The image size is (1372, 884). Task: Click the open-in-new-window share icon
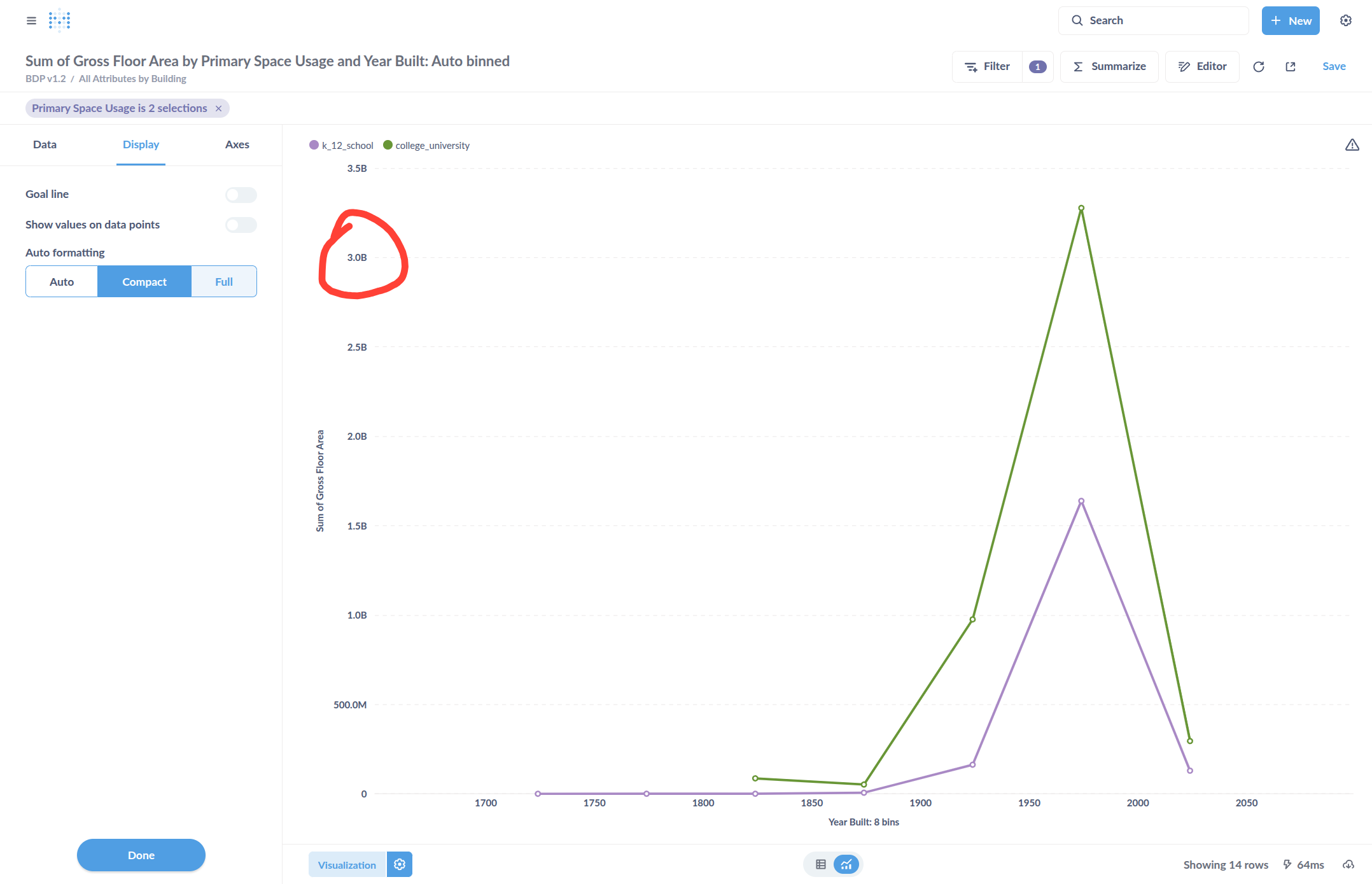(1290, 67)
